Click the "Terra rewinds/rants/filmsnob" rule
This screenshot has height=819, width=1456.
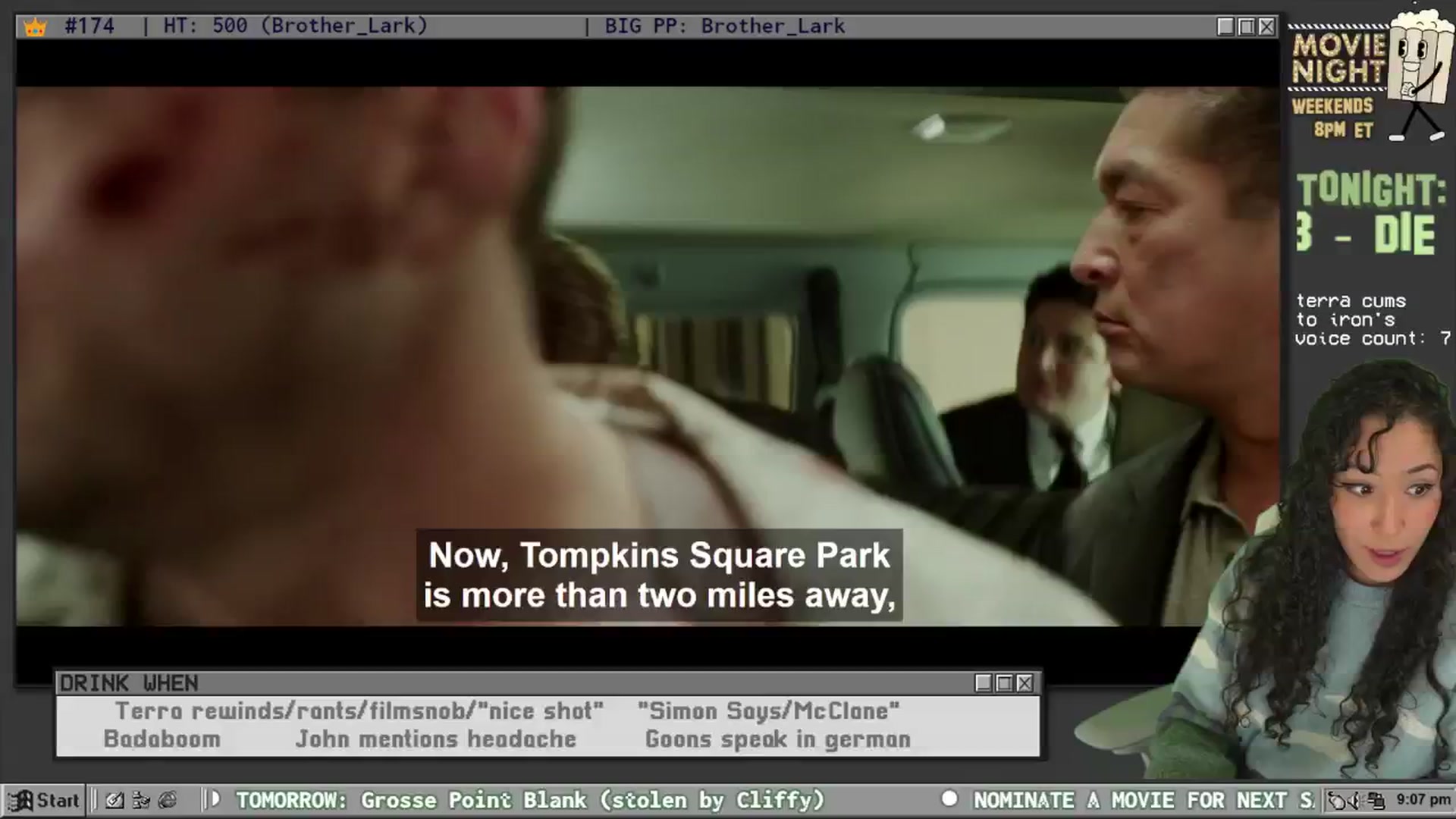(x=359, y=711)
